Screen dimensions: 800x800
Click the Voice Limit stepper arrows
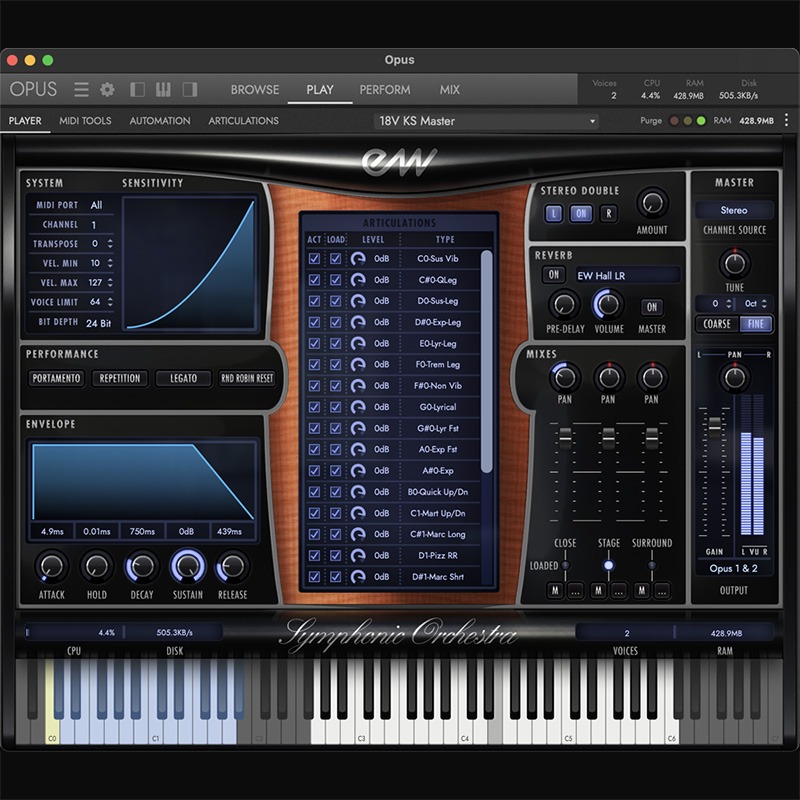(x=110, y=302)
